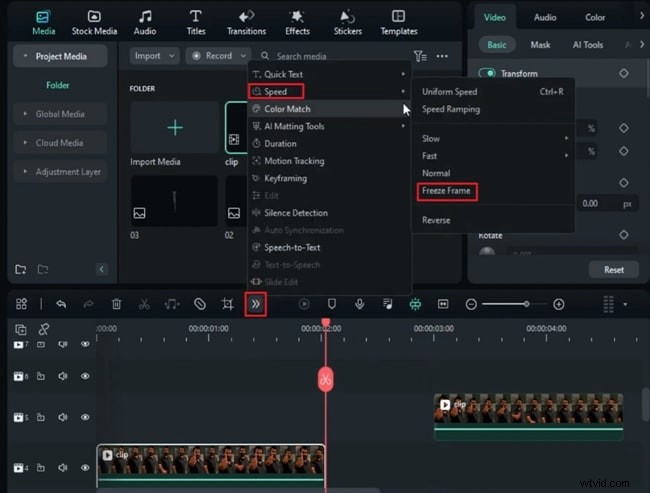Click the Crop tool icon
The height and width of the screenshot is (493, 650).
point(228,304)
